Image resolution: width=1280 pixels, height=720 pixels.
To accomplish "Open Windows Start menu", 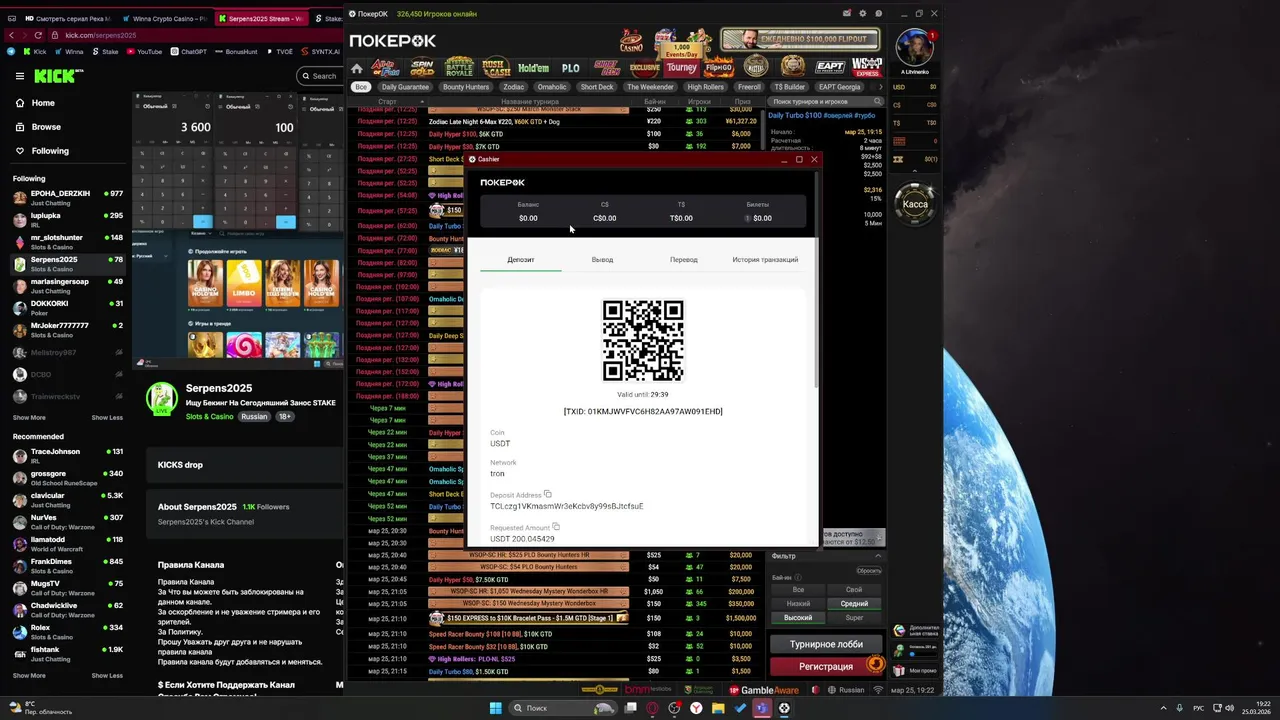I will pyautogui.click(x=495, y=708).
